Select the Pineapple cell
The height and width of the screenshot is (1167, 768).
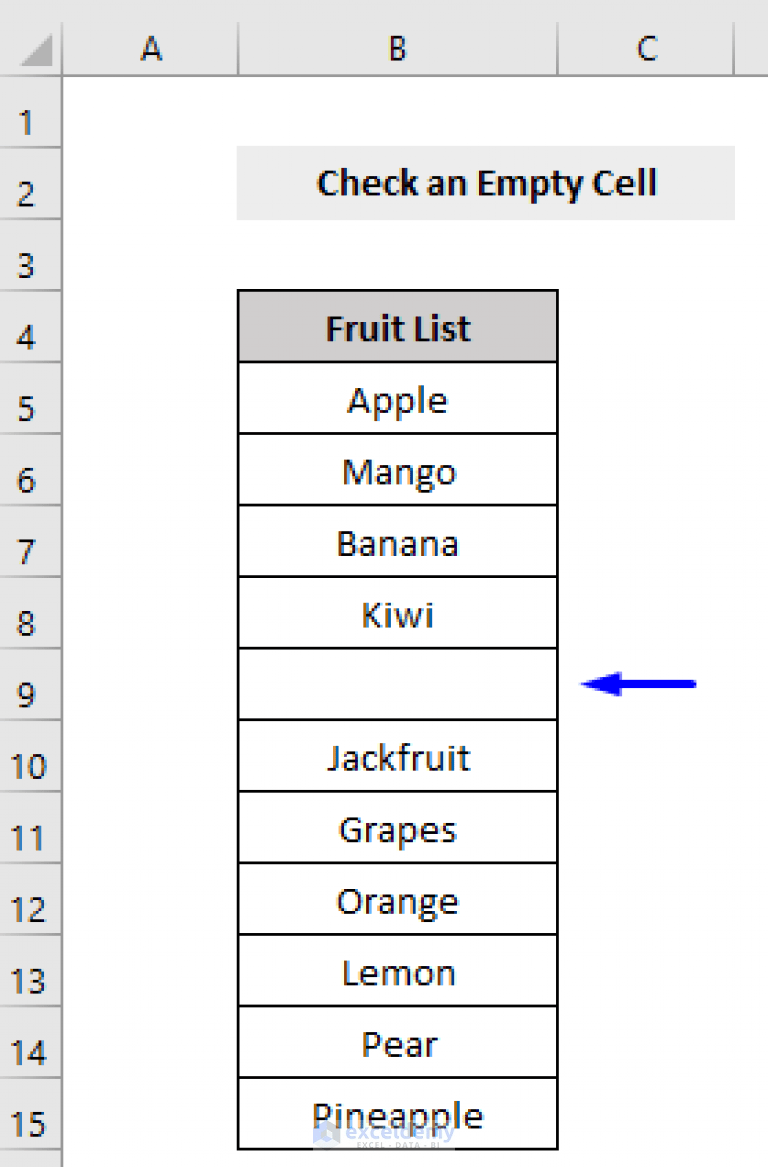[397, 1114]
